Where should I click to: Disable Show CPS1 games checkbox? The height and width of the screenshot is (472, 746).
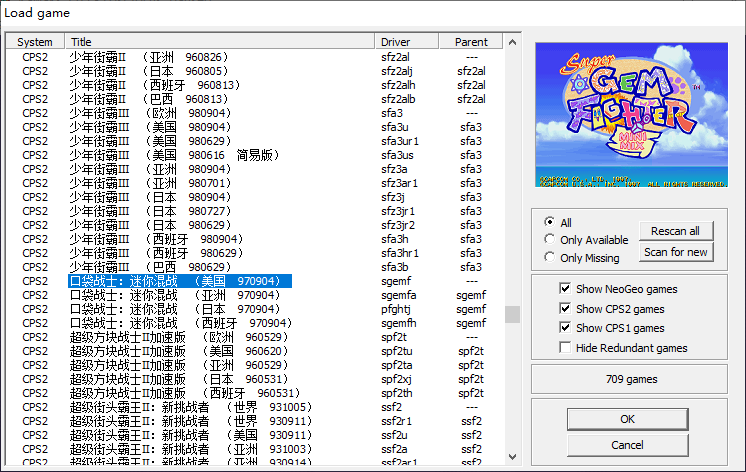tap(566, 328)
